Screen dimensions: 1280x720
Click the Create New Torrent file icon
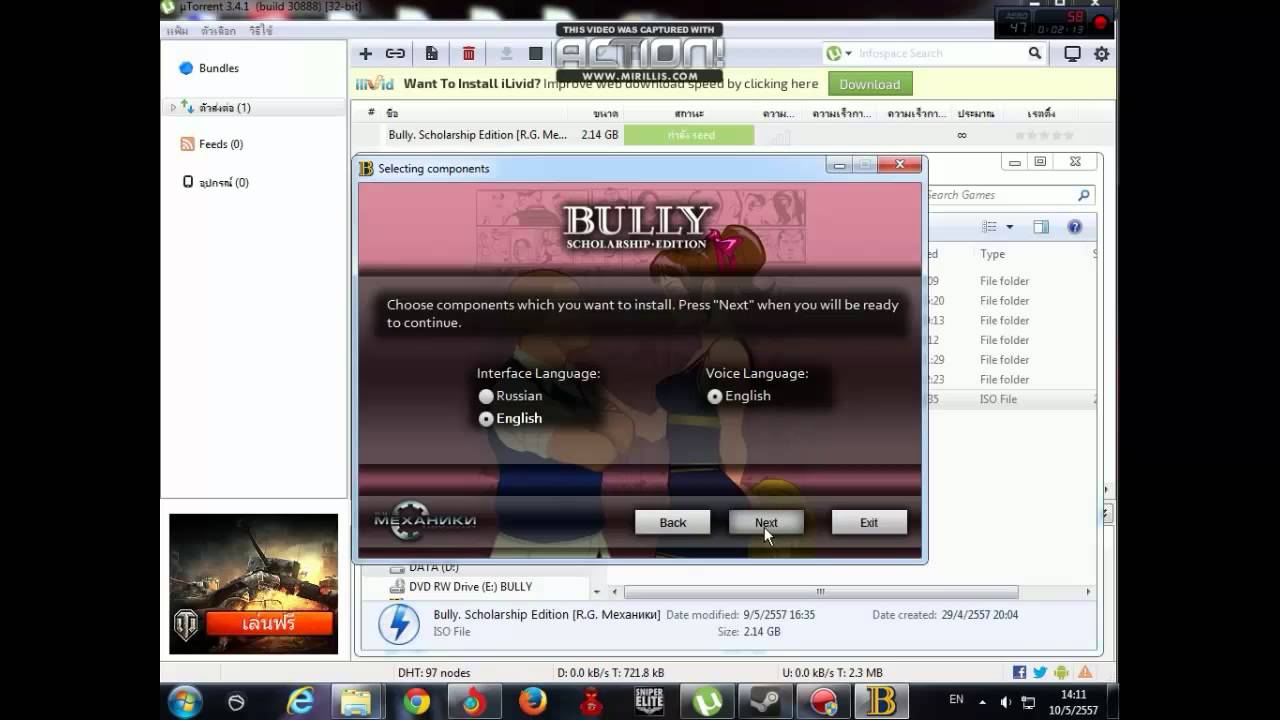[432, 54]
